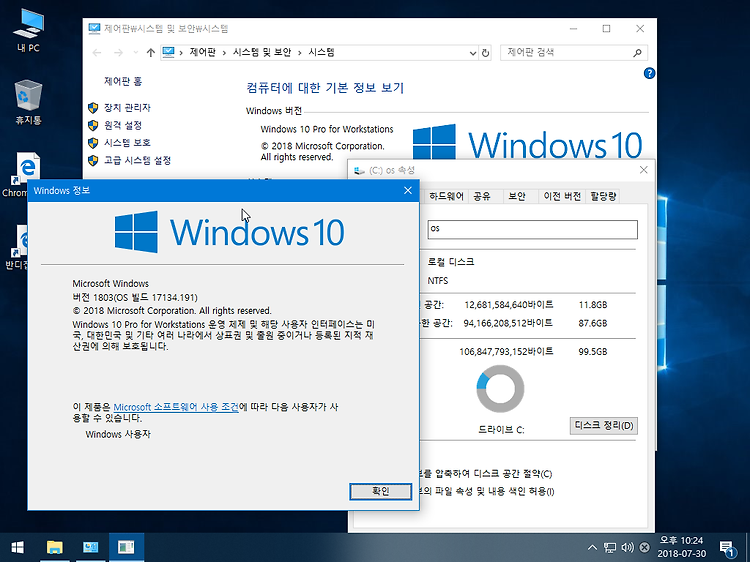Switch to 보안 tab in properties
The image size is (750, 562).
coord(517,196)
